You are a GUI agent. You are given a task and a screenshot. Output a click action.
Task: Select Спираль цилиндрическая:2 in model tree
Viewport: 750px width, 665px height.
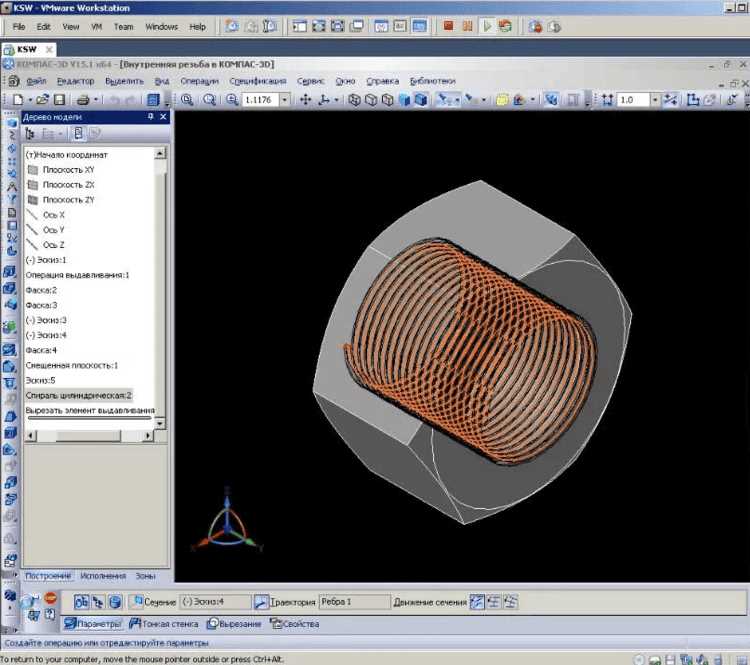[79, 396]
